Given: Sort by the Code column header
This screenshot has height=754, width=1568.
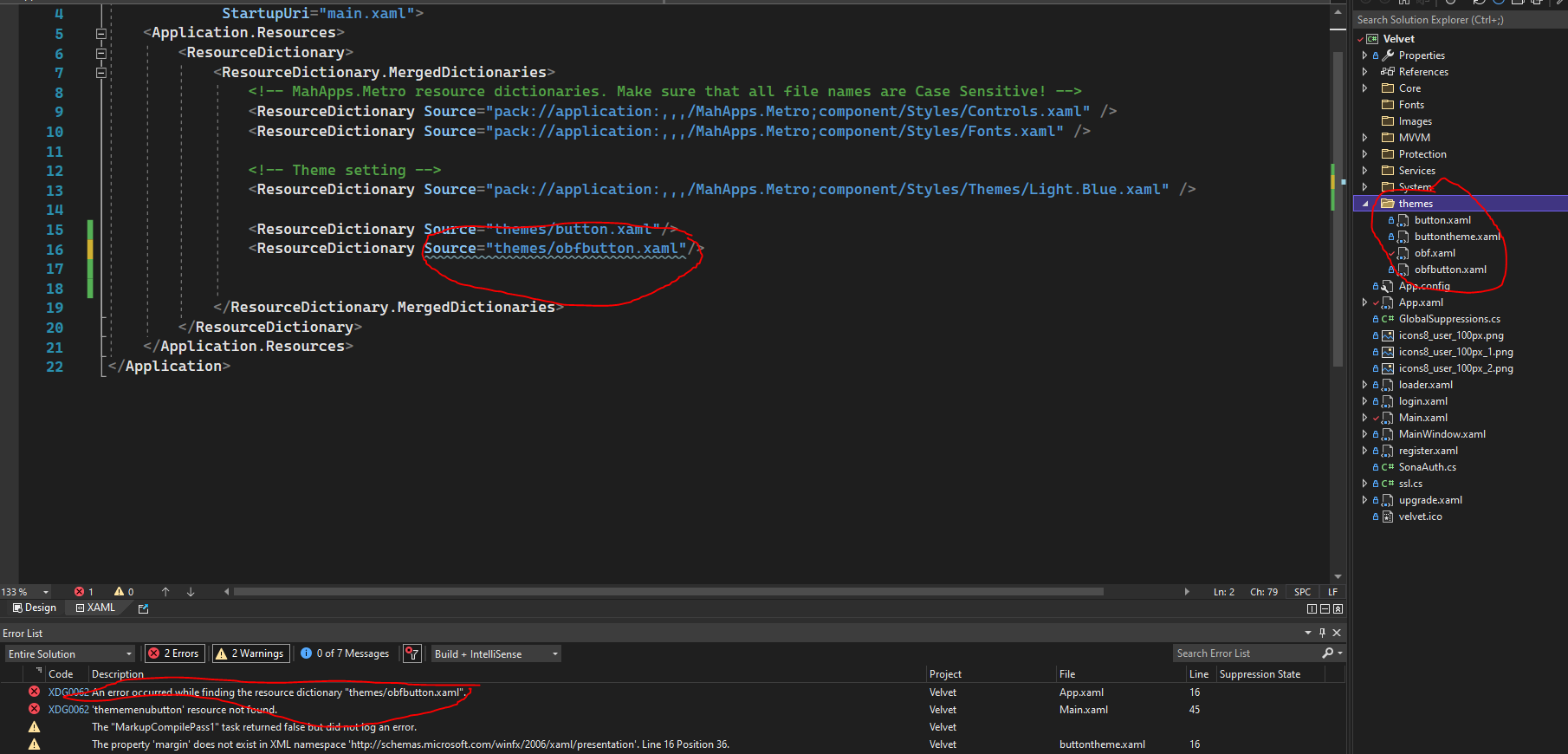Looking at the screenshot, I should [x=61, y=673].
